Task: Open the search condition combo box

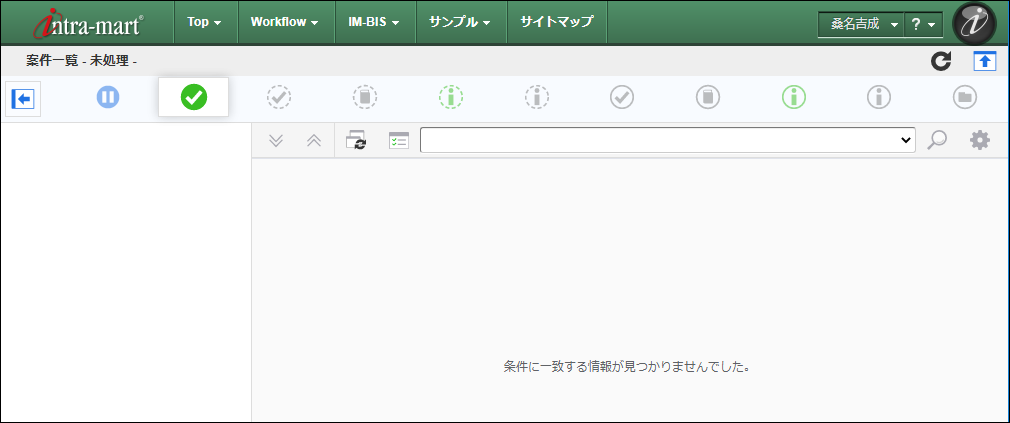Action: [668, 140]
